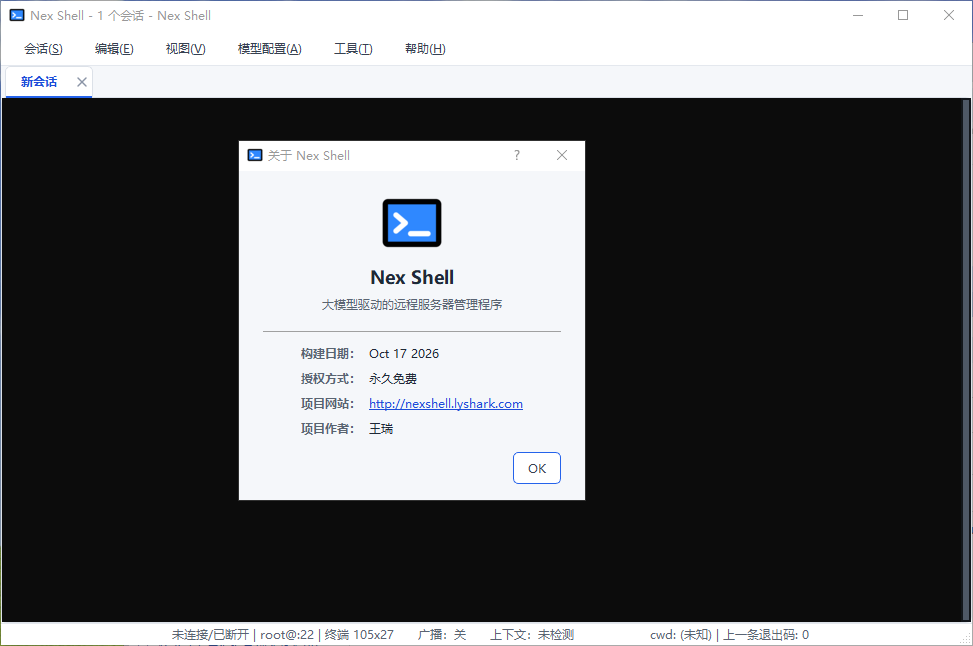Close the 关于 Nex Shell dialog
The width and height of the screenshot is (973, 646).
[x=562, y=155]
